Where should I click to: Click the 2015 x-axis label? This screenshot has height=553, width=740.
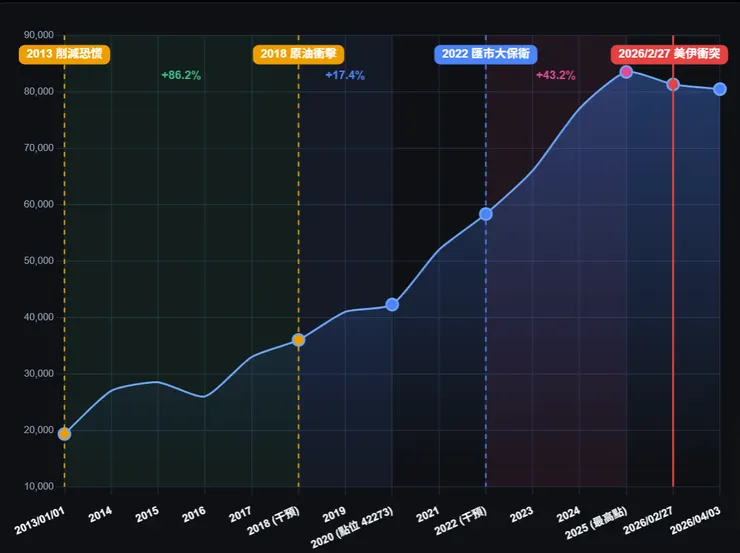[x=147, y=514]
